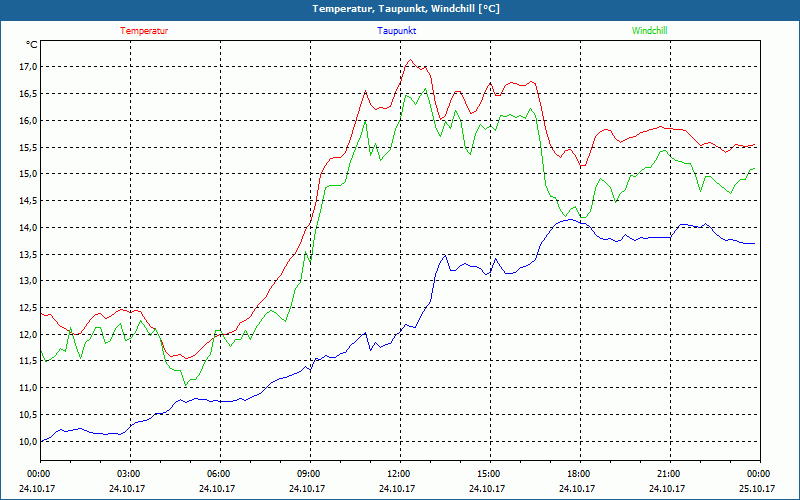Image resolution: width=800 pixels, height=500 pixels.
Task: Click the 14,0 y-axis value
Action: click(x=28, y=228)
